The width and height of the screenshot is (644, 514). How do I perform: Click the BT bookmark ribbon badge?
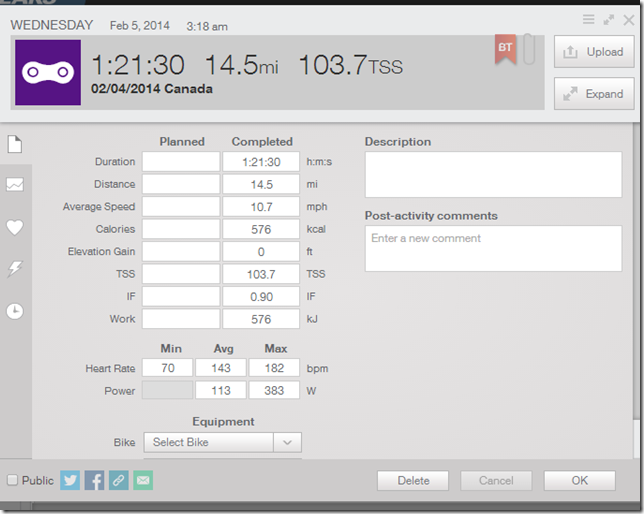pos(505,49)
